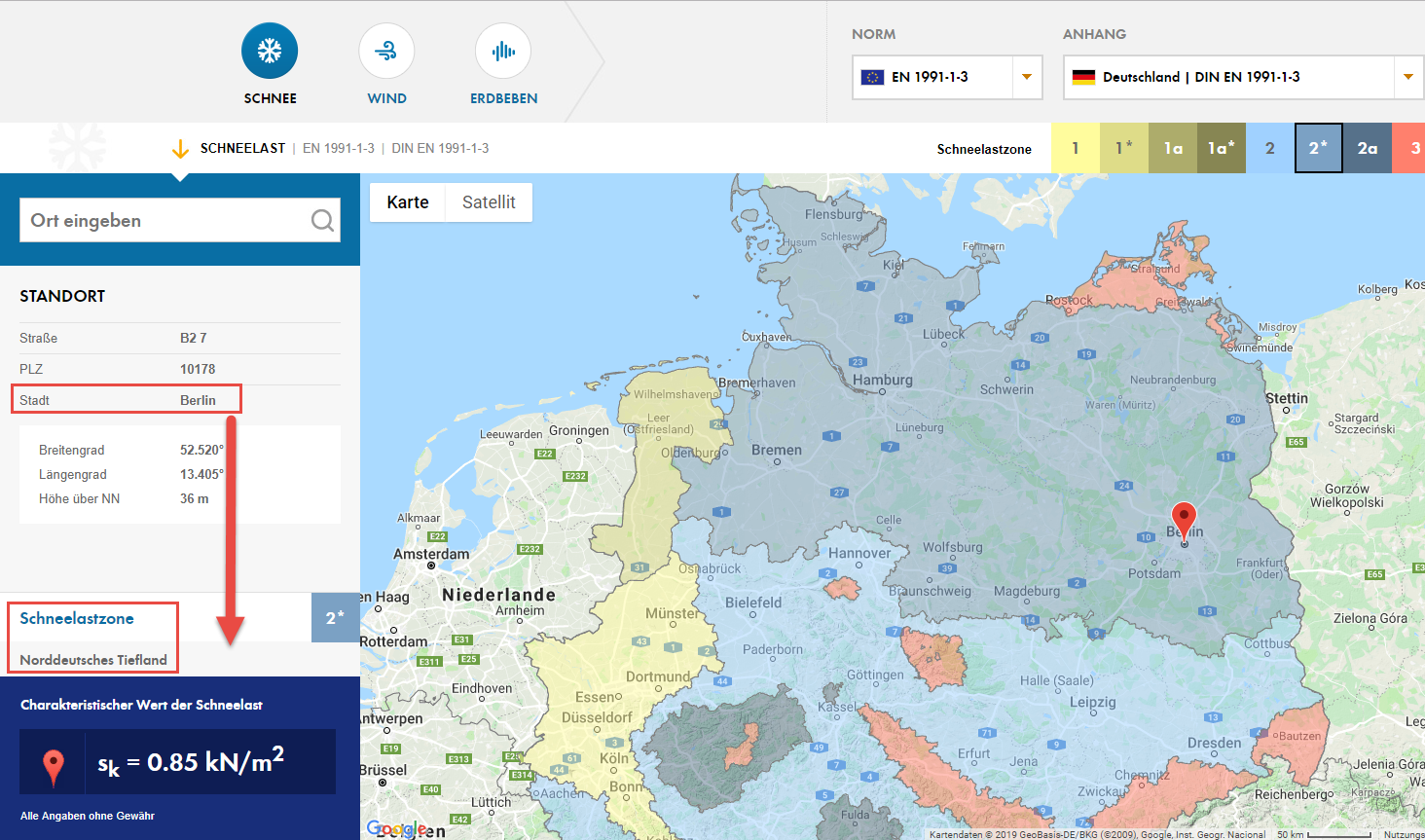Click the Höhe über NN value 36 m

[195, 498]
